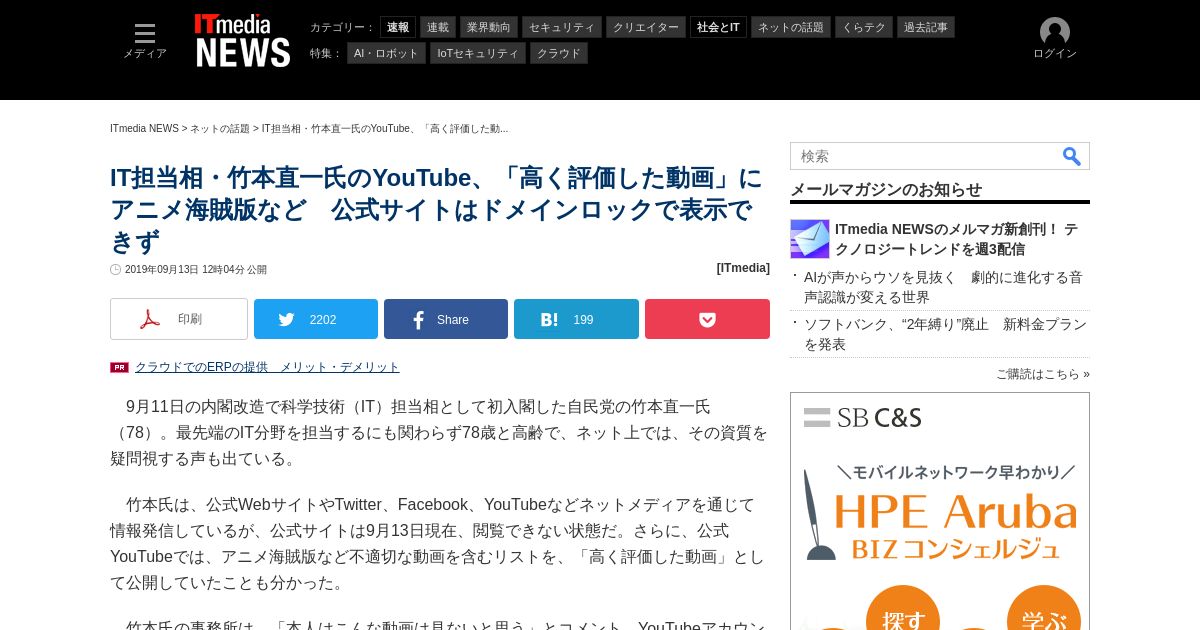Open the クラウド feature

pyautogui.click(x=559, y=53)
